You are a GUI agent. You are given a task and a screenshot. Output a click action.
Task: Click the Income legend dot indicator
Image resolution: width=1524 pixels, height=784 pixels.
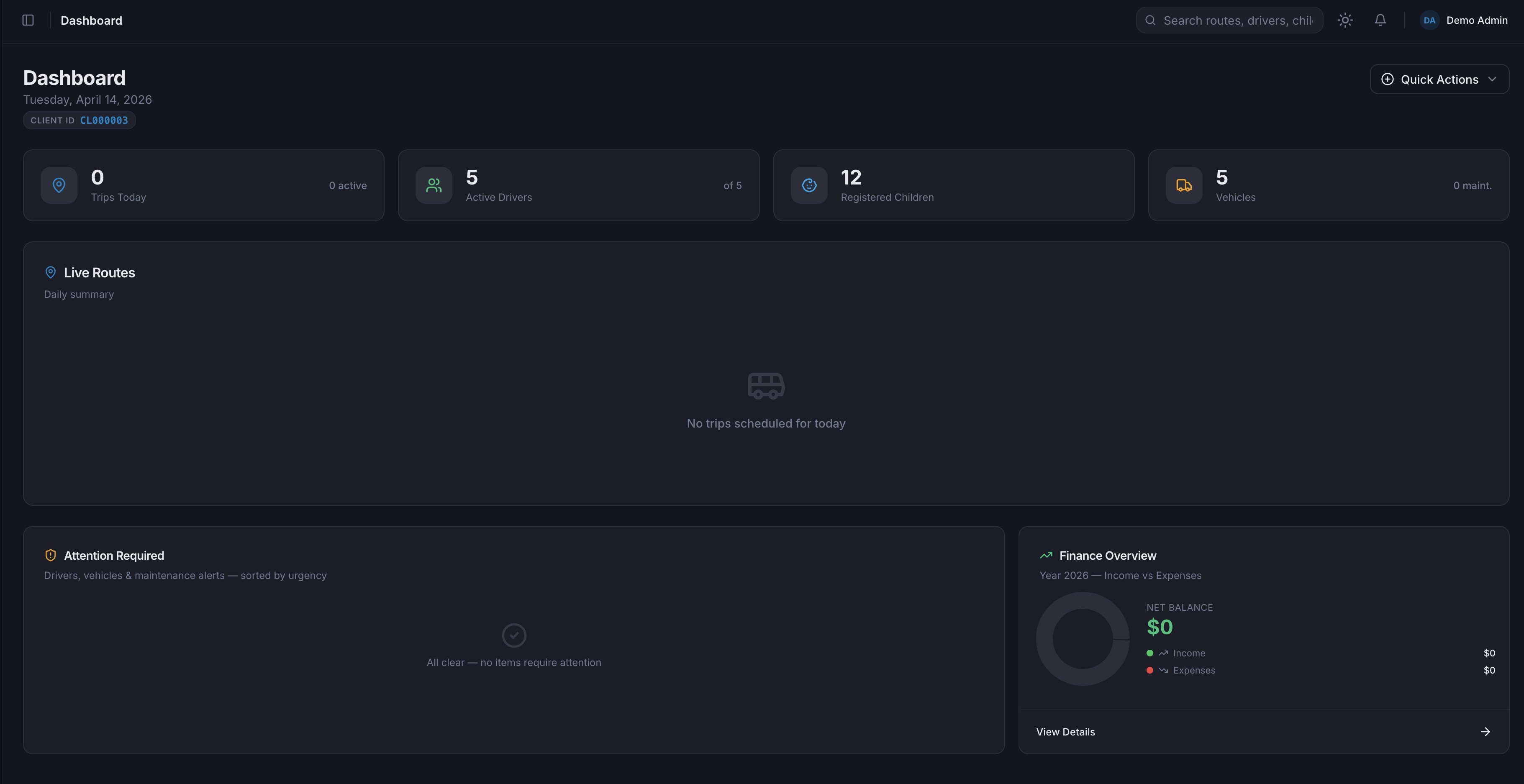point(1149,653)
